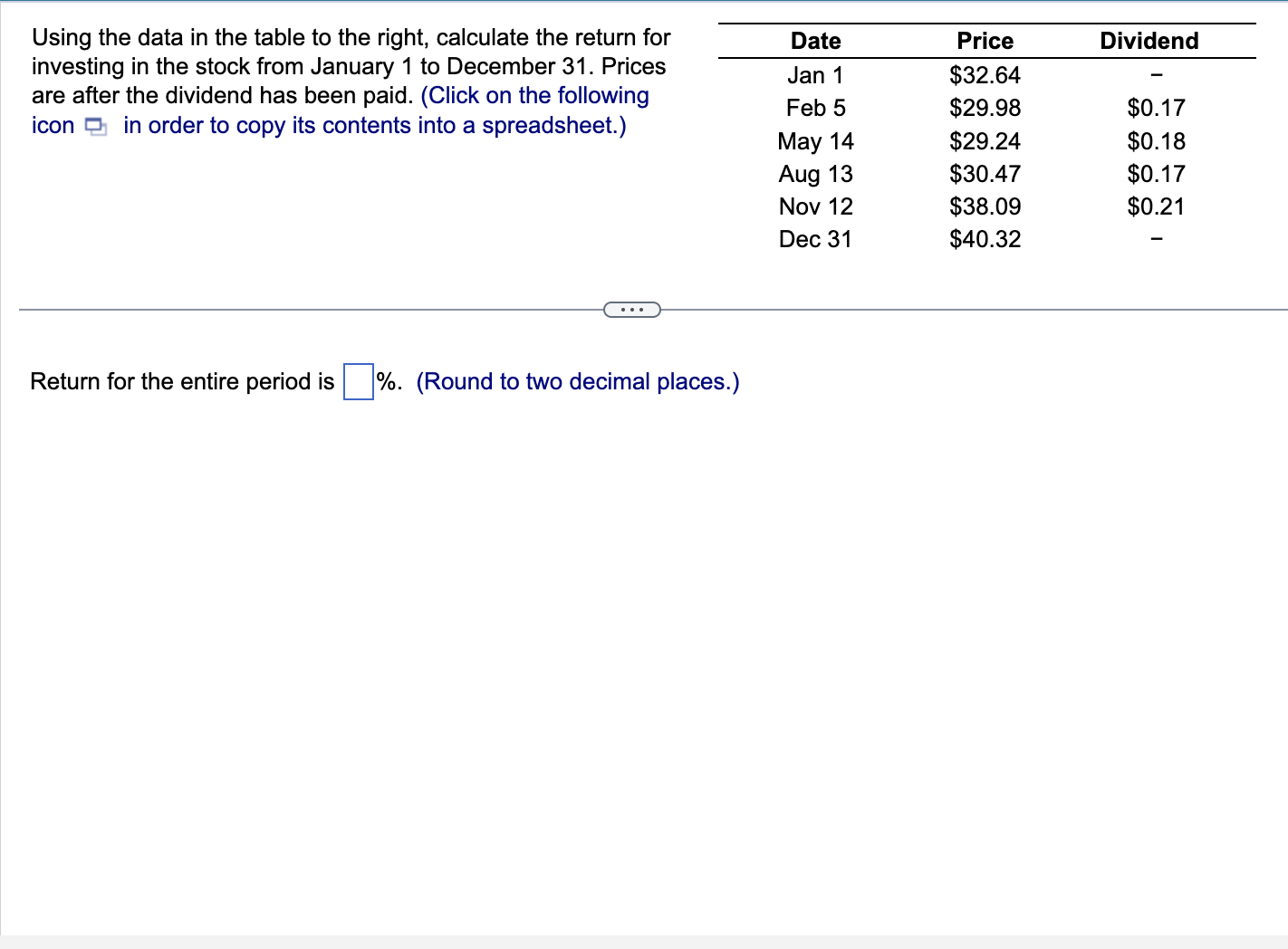Click the 'Round to two decimal places' hint

coord(578,381)
